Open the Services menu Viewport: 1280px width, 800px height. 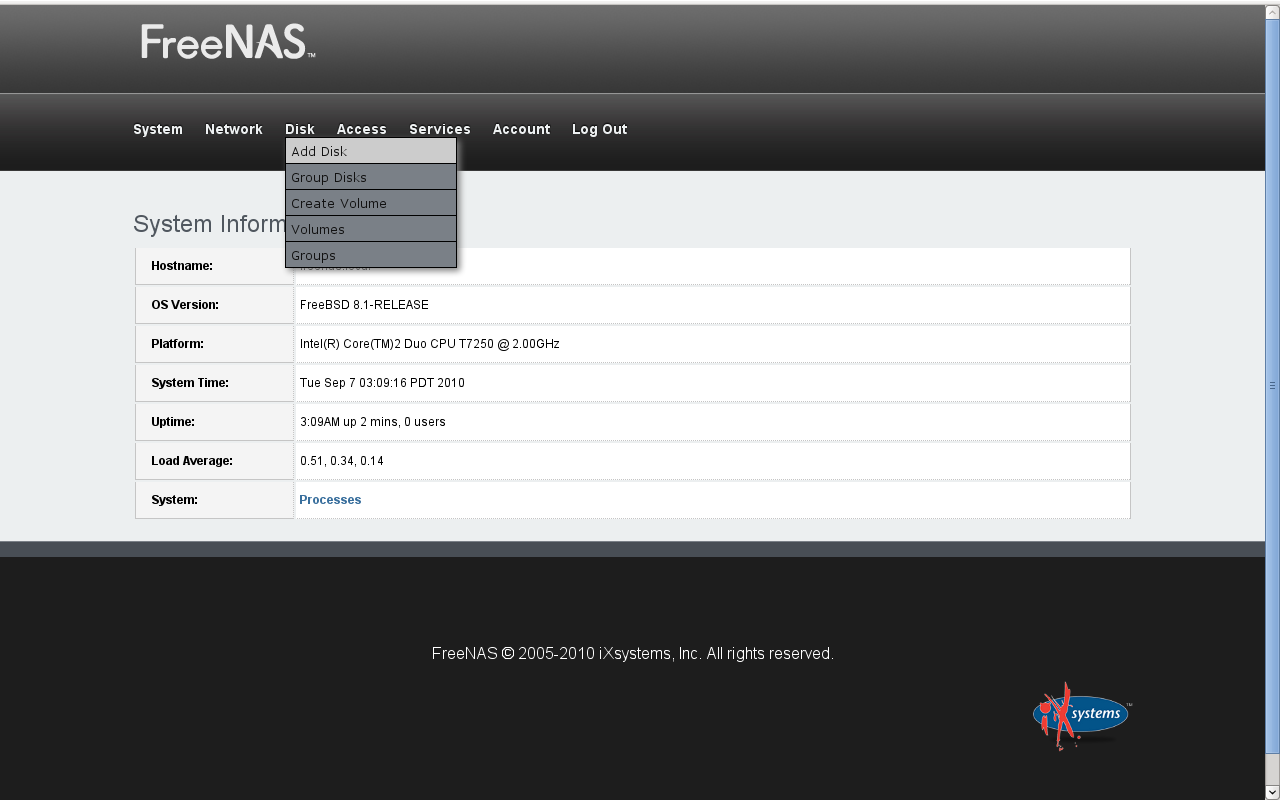[440, 129]
